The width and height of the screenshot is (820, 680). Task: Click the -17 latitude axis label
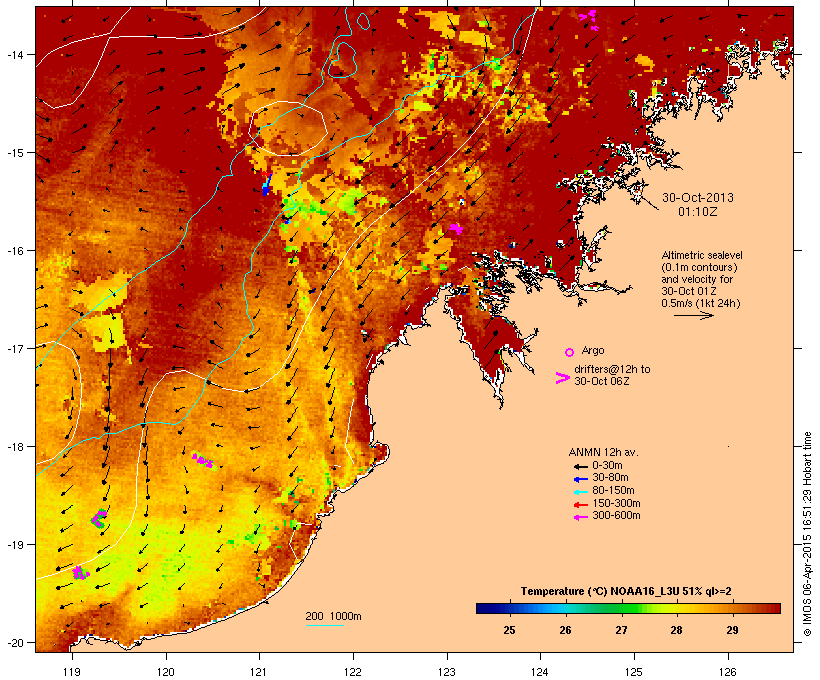click(x=14, y=348)
